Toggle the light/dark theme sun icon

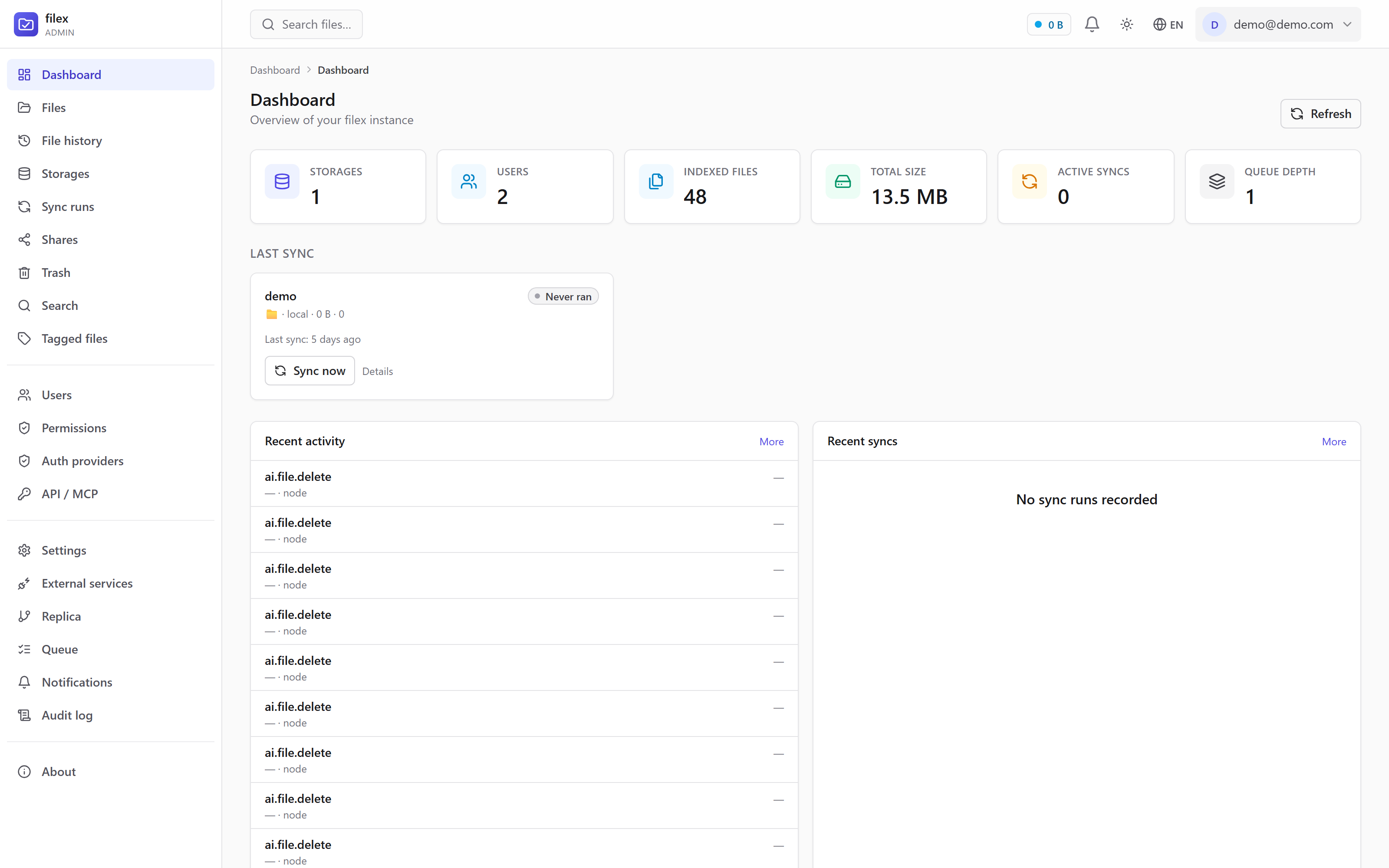click(x=1127, y=24)
